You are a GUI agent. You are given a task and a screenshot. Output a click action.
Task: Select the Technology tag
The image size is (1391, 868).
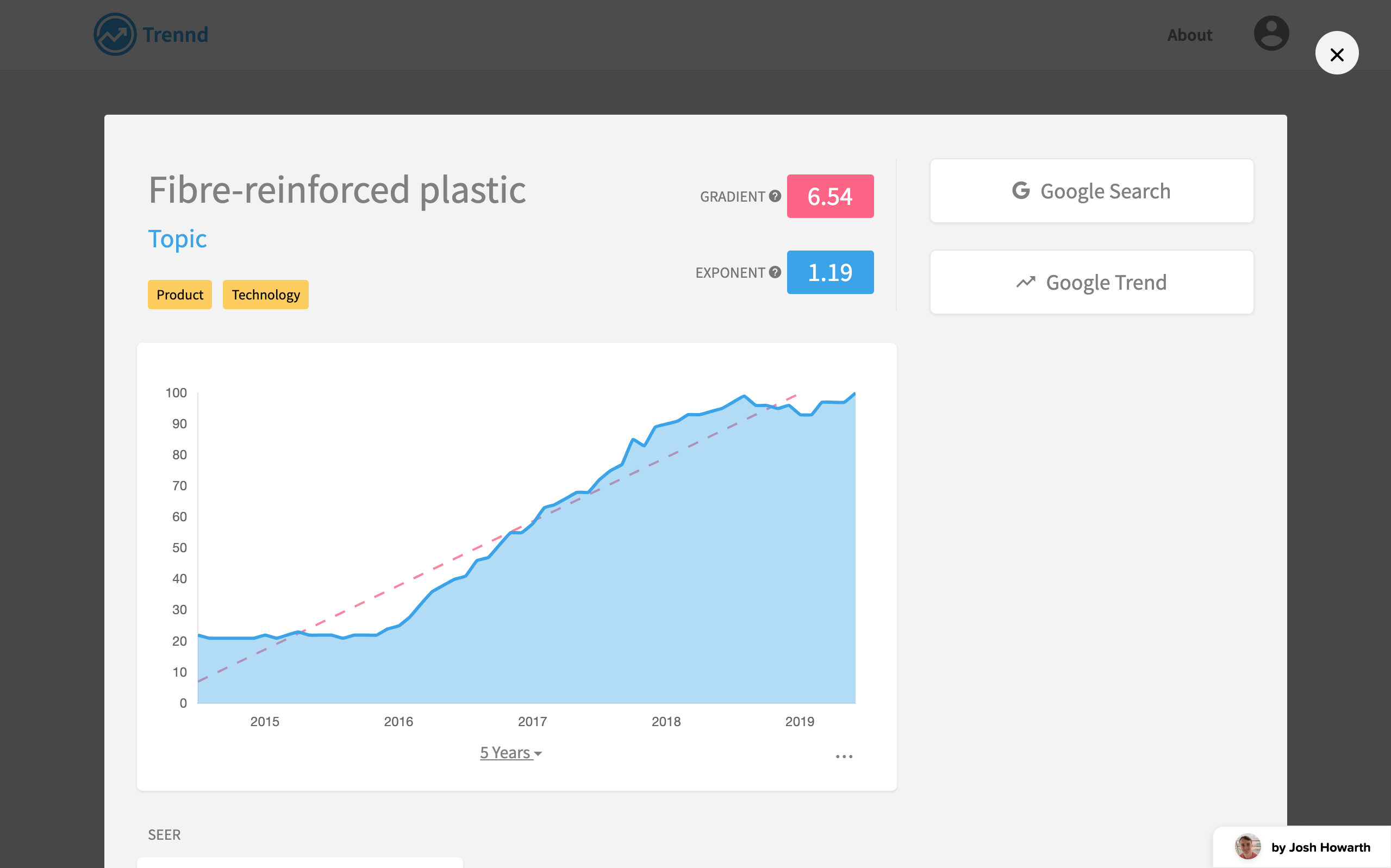265,295
